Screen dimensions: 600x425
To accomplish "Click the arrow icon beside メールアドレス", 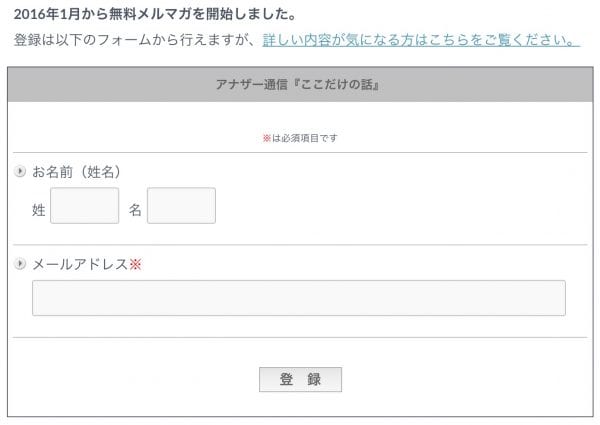I will point(20,264).
